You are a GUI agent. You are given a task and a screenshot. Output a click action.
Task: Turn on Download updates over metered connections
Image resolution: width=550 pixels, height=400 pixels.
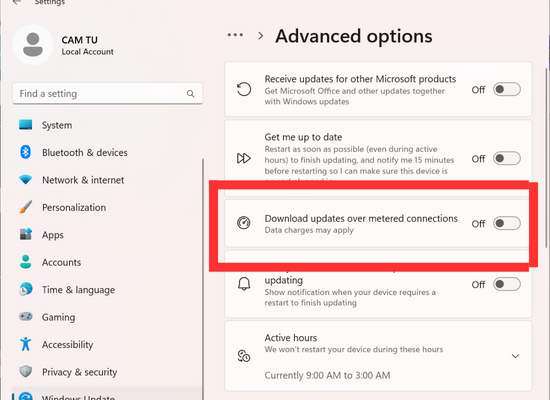point(507,223)
